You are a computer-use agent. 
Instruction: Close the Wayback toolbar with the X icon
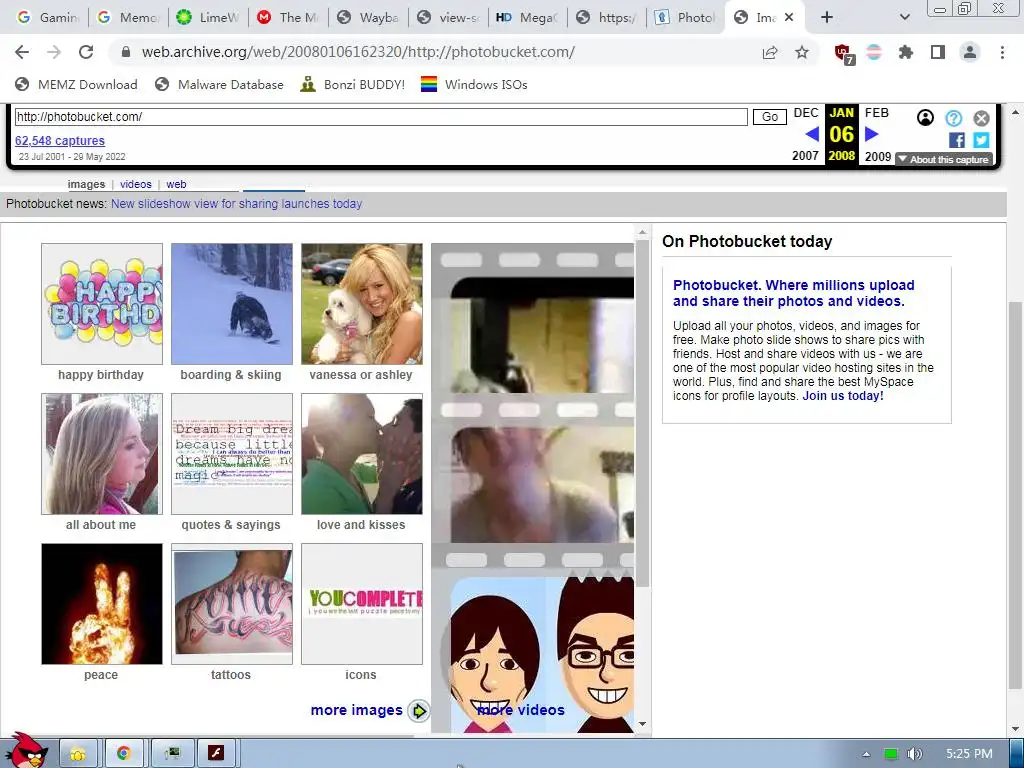(x=982, y=118)
